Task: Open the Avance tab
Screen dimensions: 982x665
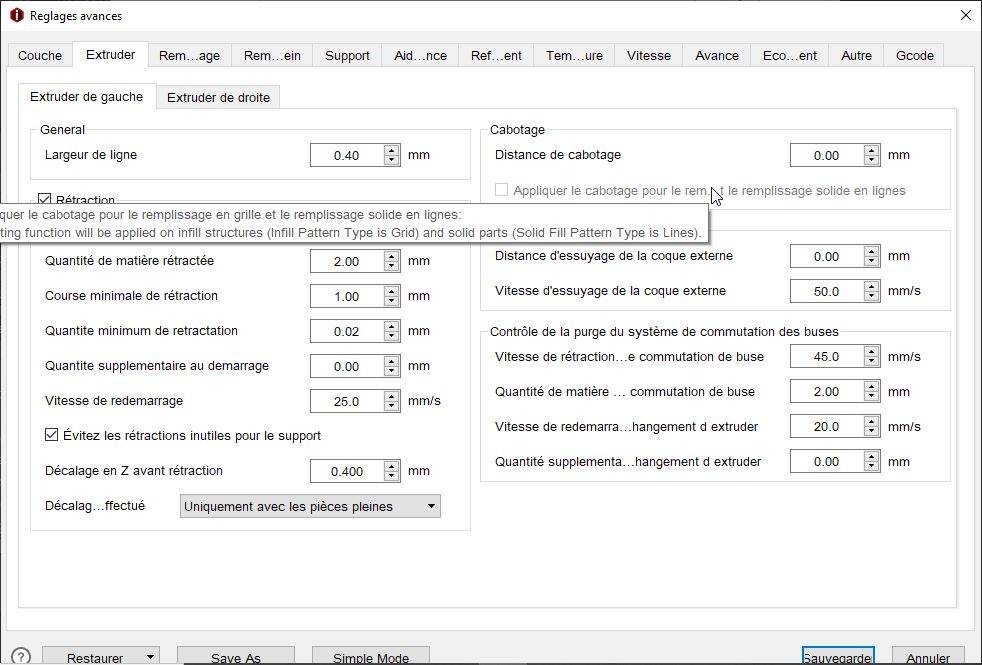Action: pyautogui.click(x=716, y=55)
